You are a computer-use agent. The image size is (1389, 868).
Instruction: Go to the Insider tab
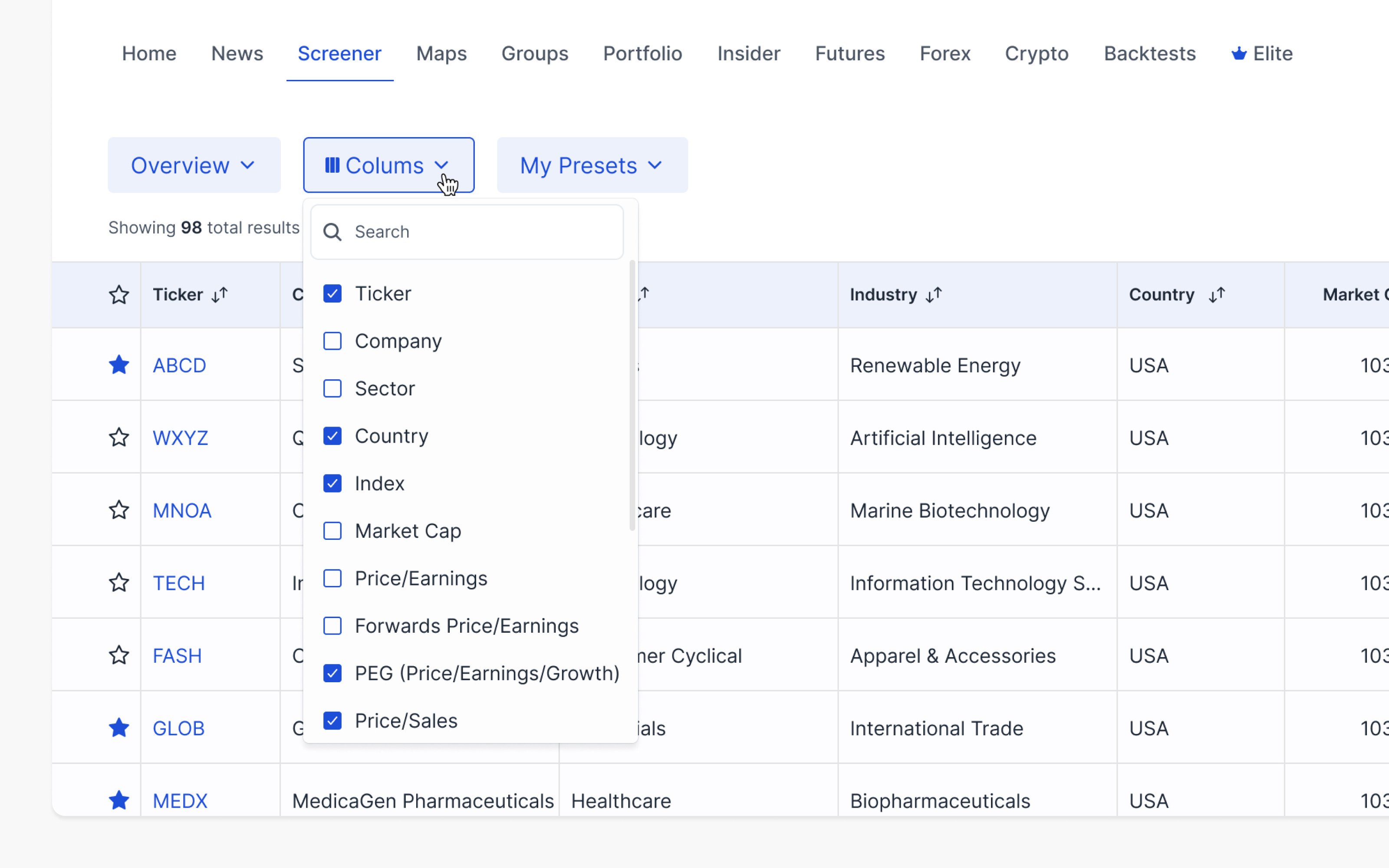point(749,53)
